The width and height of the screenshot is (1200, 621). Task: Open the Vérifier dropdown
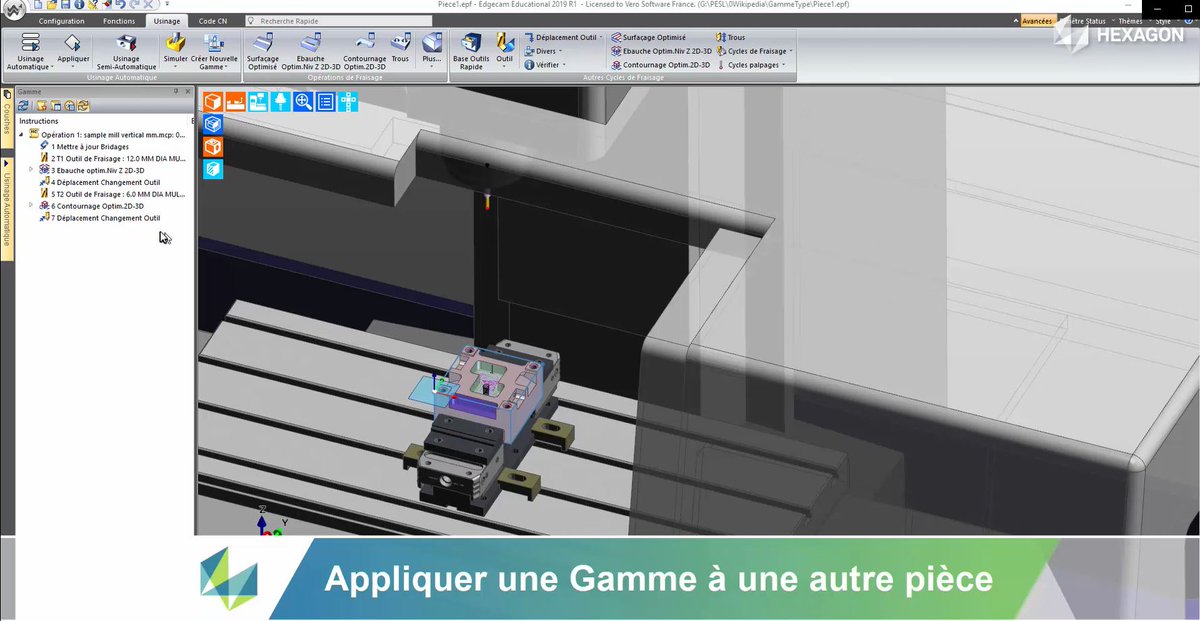click(546, 64)
